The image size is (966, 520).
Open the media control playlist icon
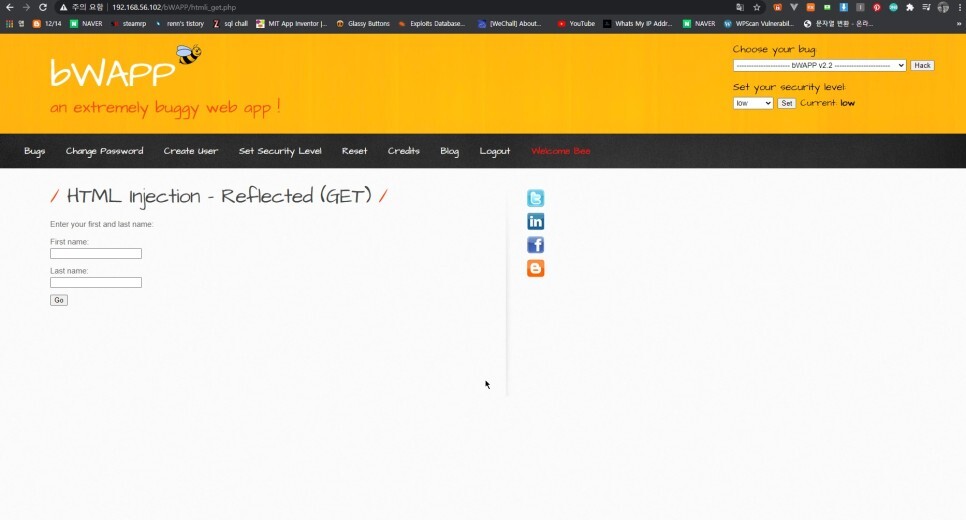926,7
